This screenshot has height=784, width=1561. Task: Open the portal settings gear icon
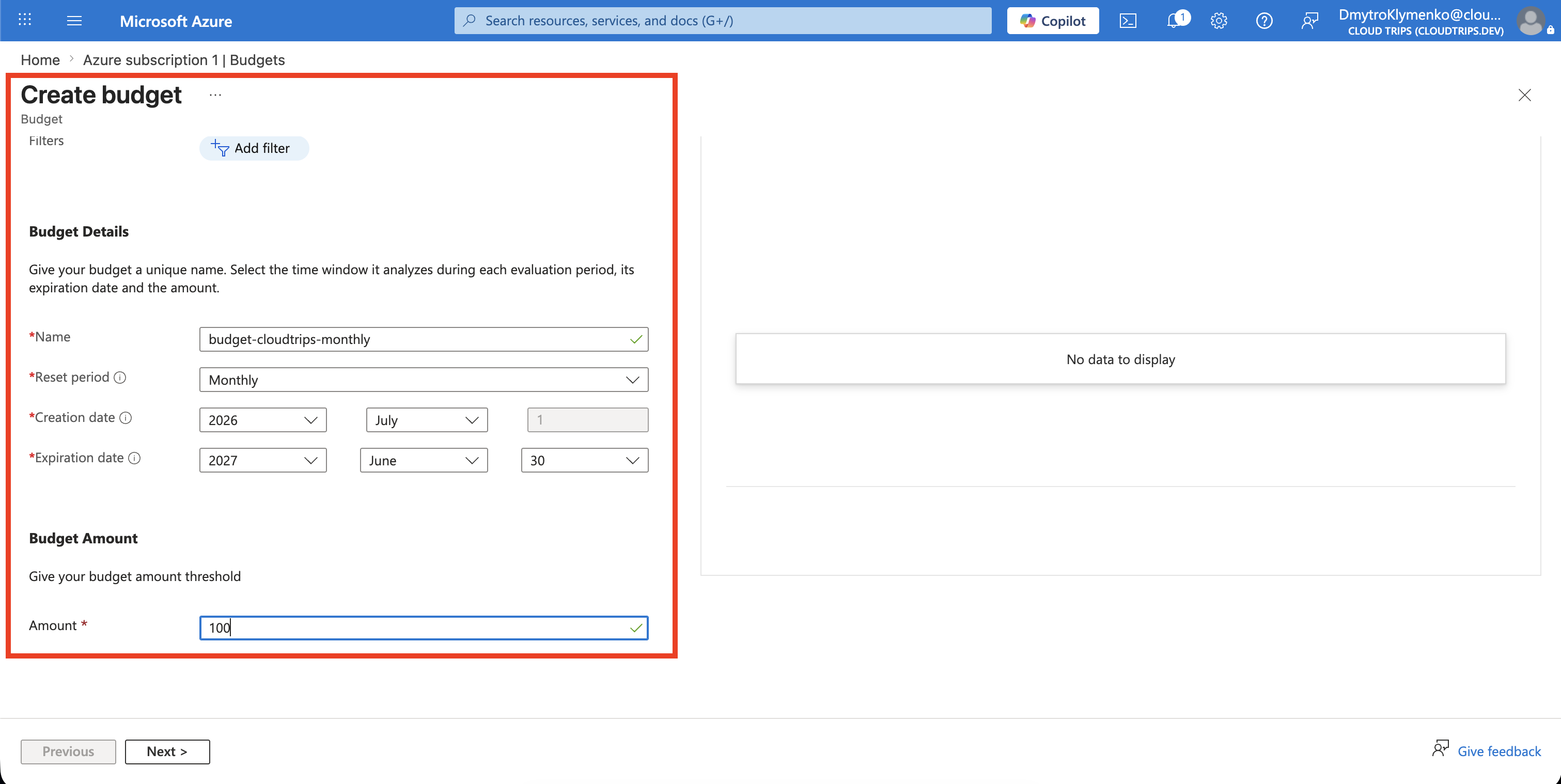(1219, 21)
